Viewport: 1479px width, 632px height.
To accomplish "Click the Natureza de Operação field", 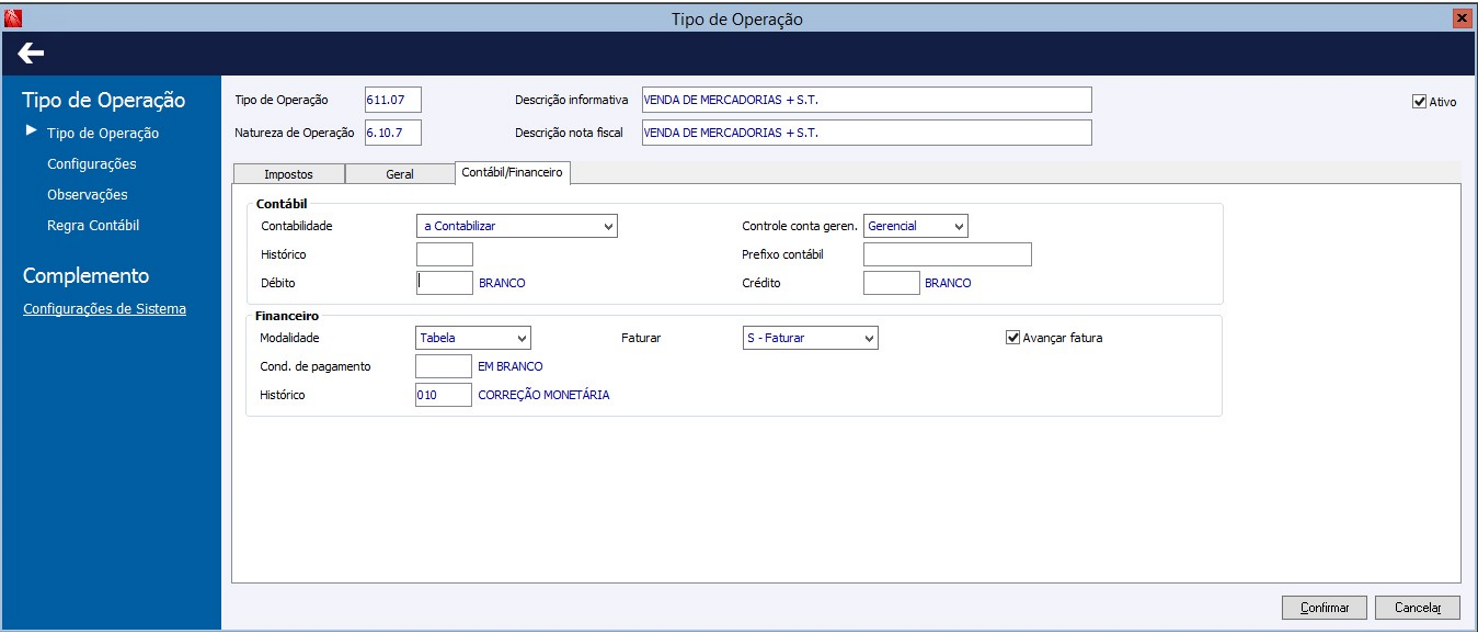I will tap(393, 132).
